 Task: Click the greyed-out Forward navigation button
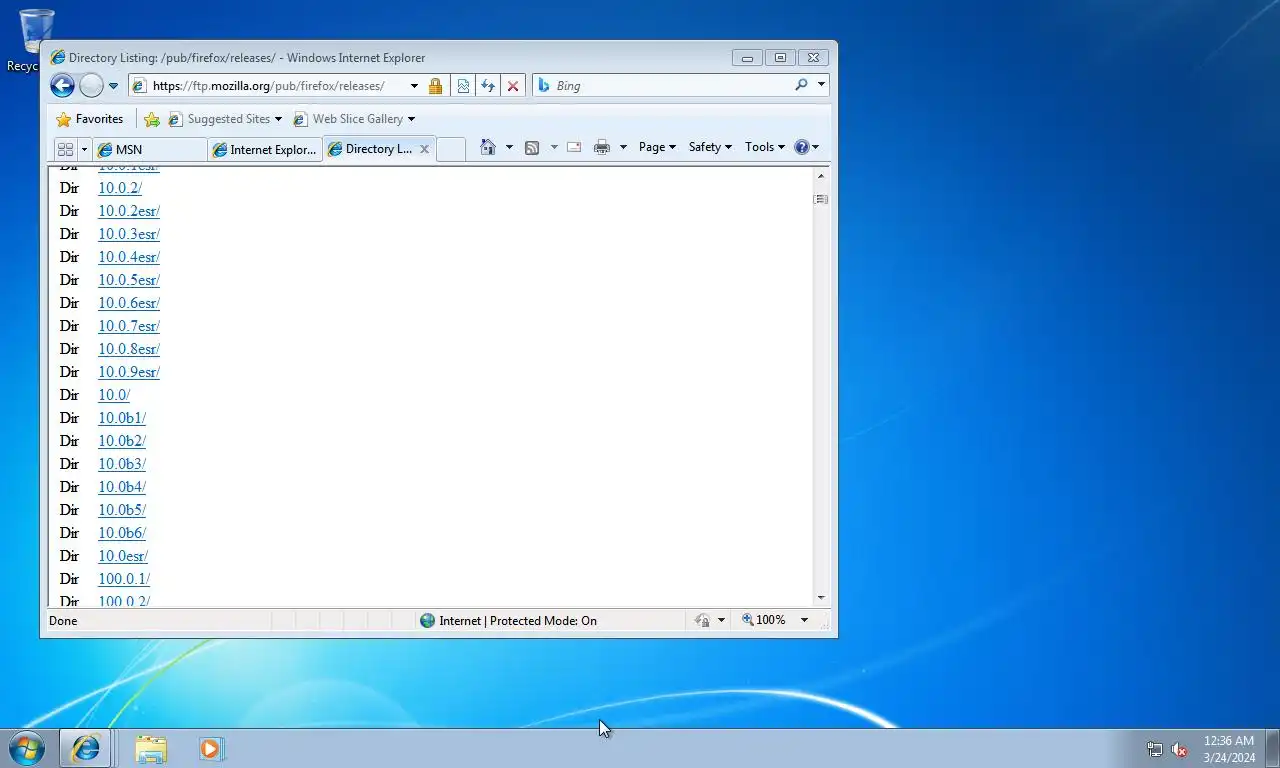[x=91, y=86]
